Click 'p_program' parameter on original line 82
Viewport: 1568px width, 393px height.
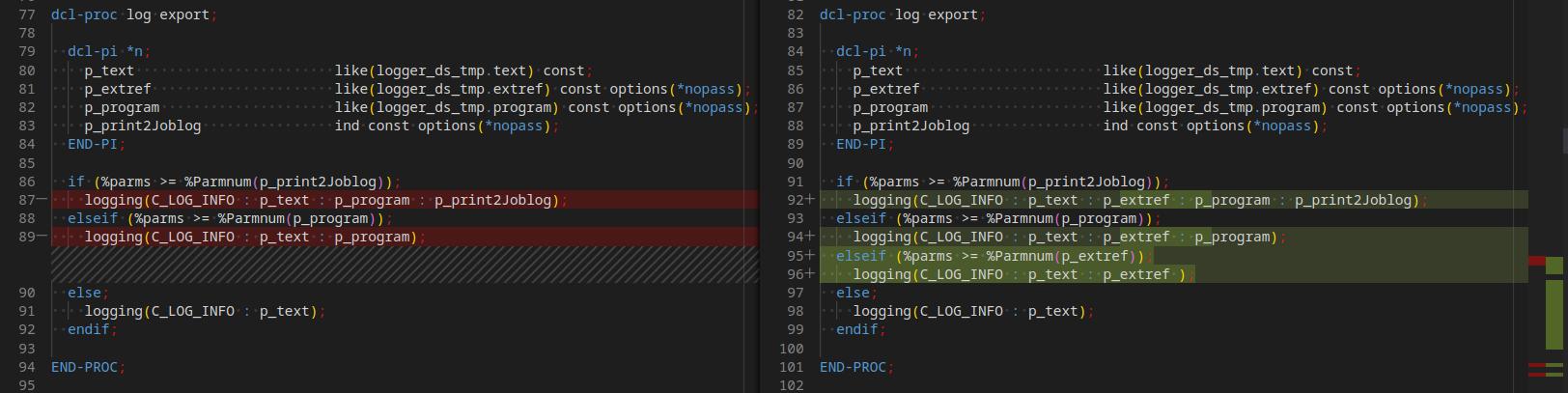[122, 107]
